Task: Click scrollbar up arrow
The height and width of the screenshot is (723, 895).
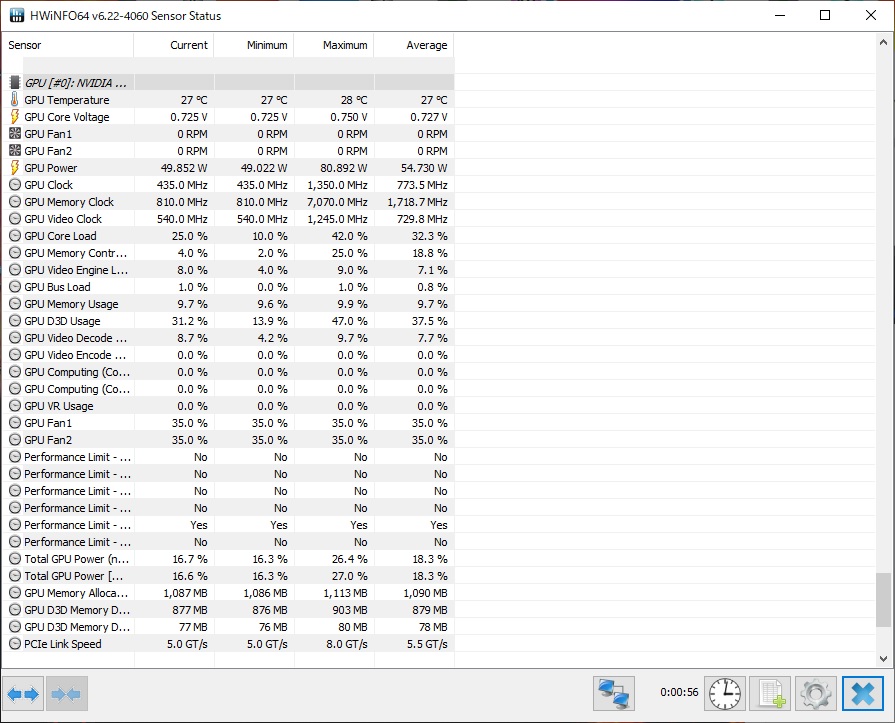Action: [883, 42]
